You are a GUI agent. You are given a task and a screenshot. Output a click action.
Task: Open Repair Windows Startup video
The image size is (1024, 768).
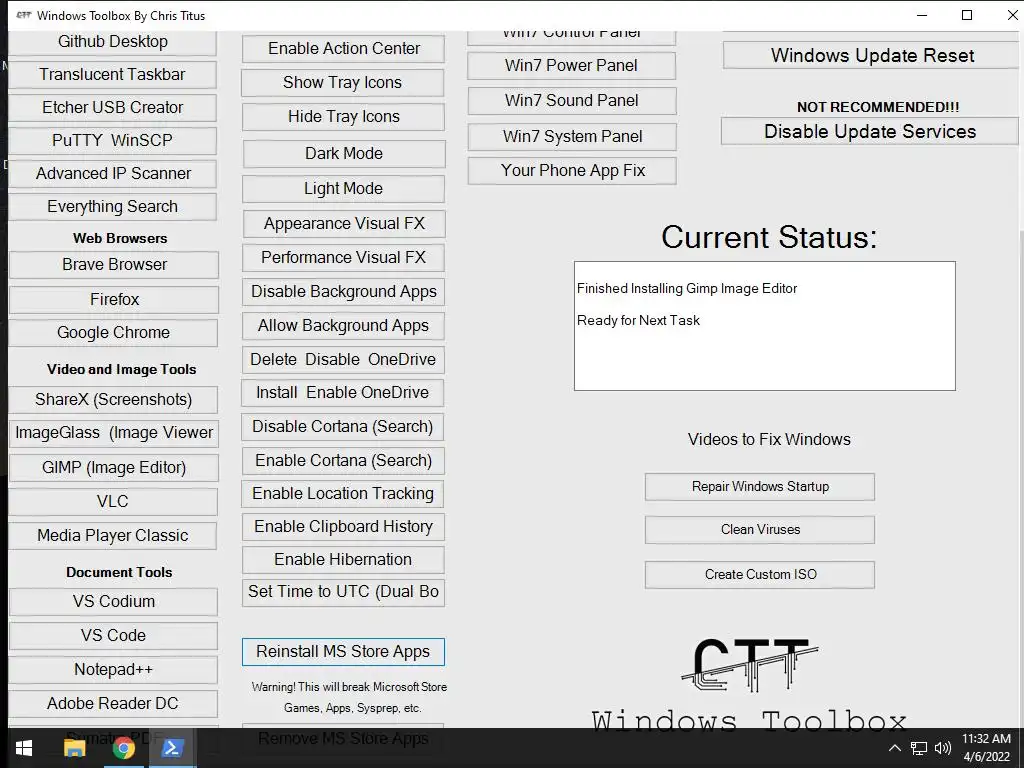tap(760, 487)
